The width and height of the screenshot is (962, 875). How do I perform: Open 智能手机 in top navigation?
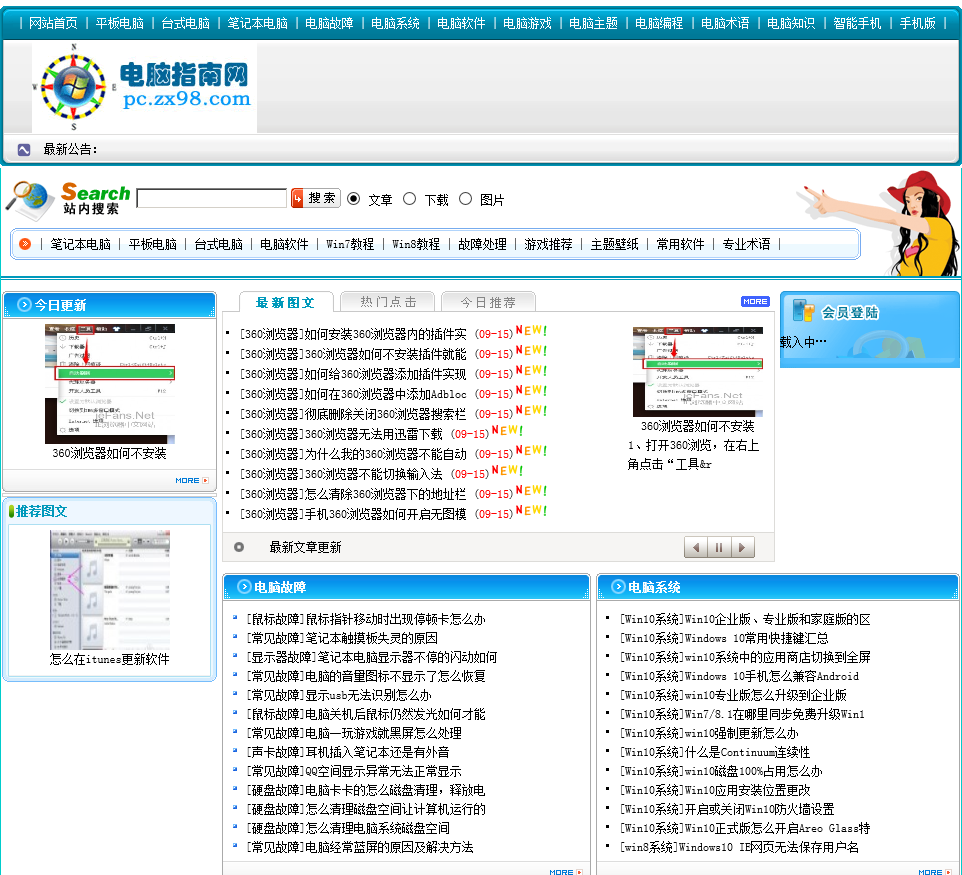click(x=857, y=23)
